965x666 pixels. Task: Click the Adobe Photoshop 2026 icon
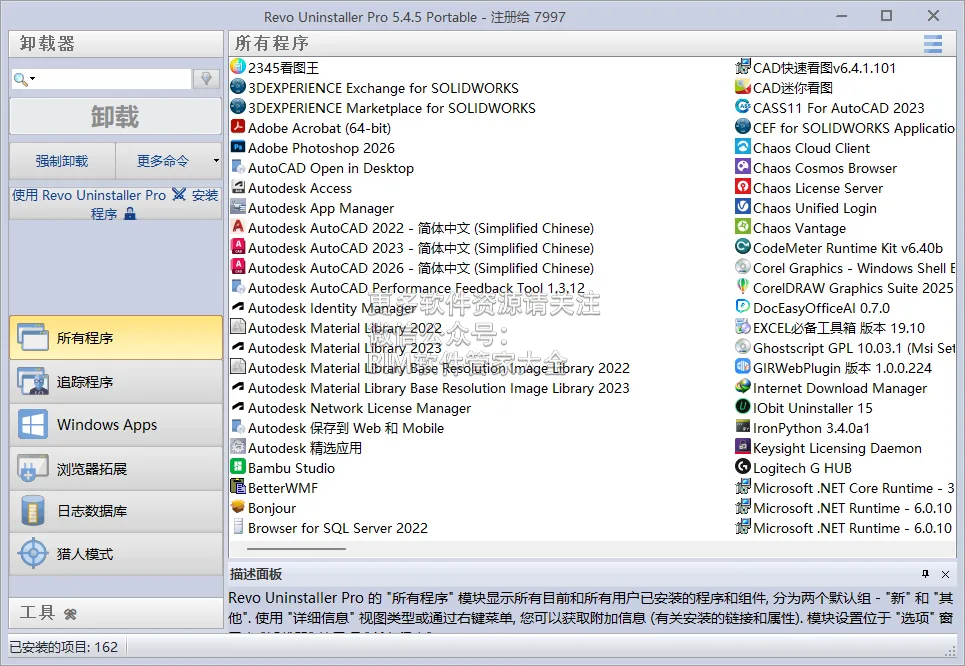(x=238, y=147)
